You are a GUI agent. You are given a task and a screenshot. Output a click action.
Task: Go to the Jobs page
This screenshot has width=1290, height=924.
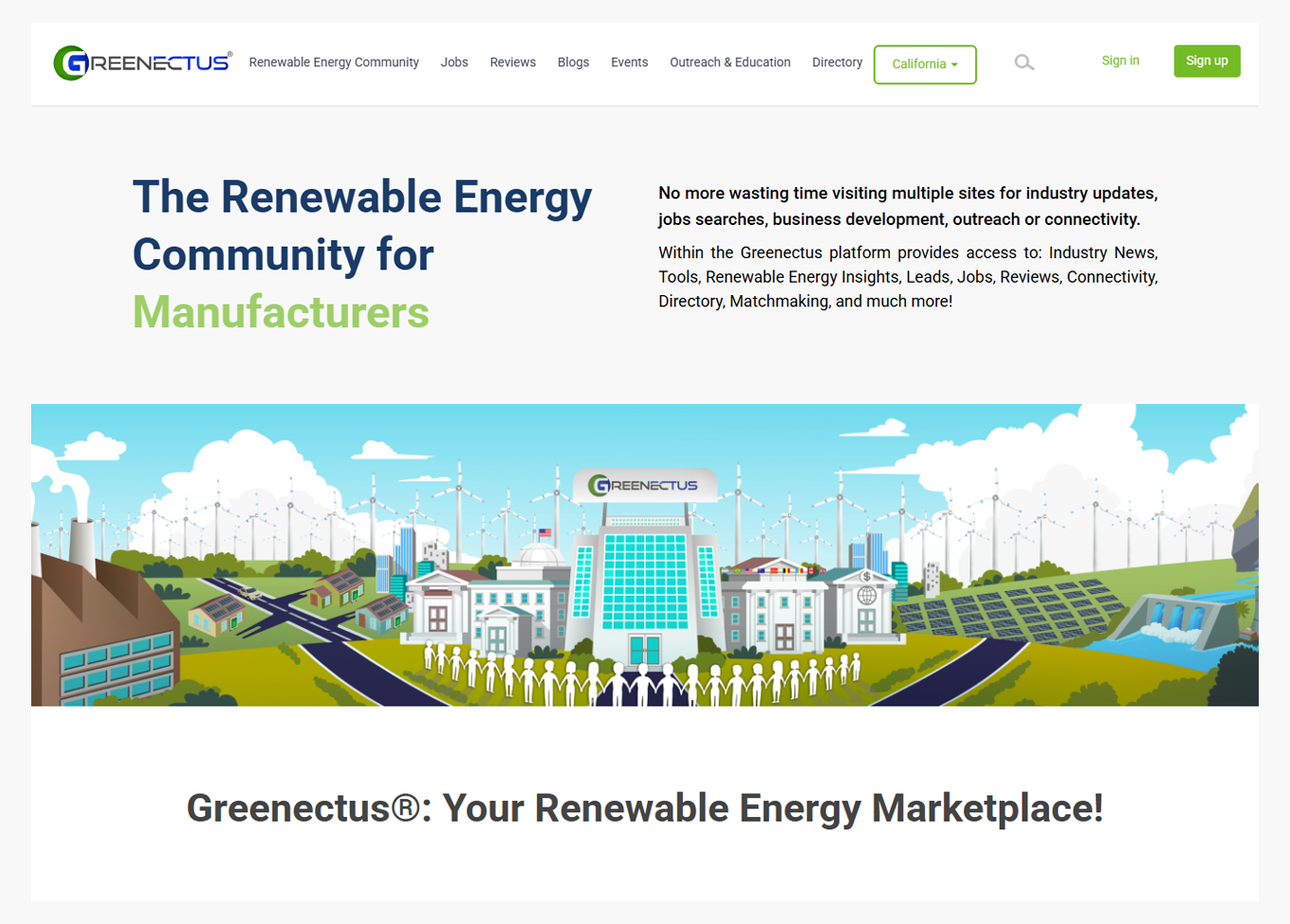tap(454, 62)
